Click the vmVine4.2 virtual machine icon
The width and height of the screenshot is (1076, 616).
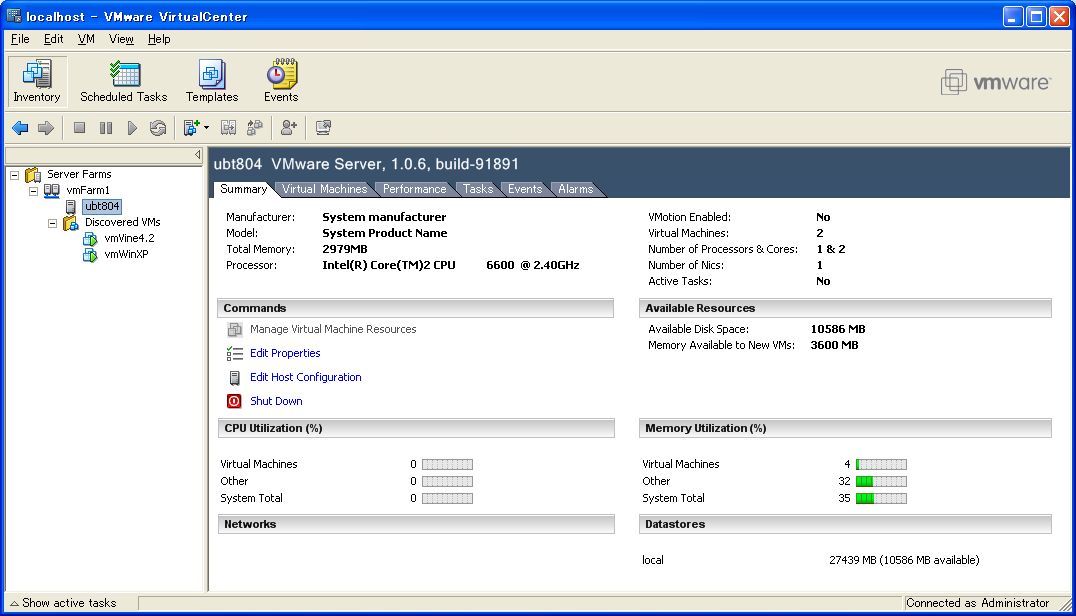pos(90,239)
